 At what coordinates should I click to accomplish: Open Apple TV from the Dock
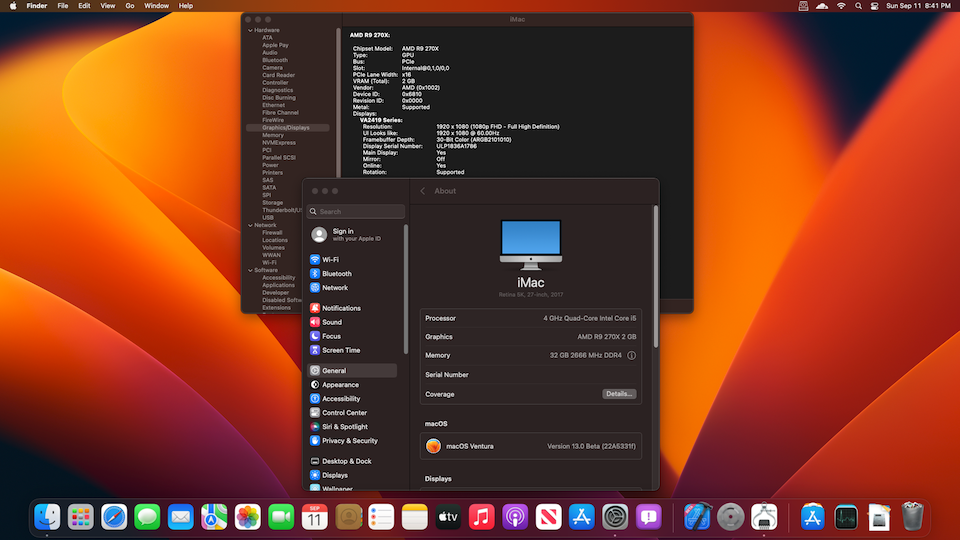coord(448,517)
